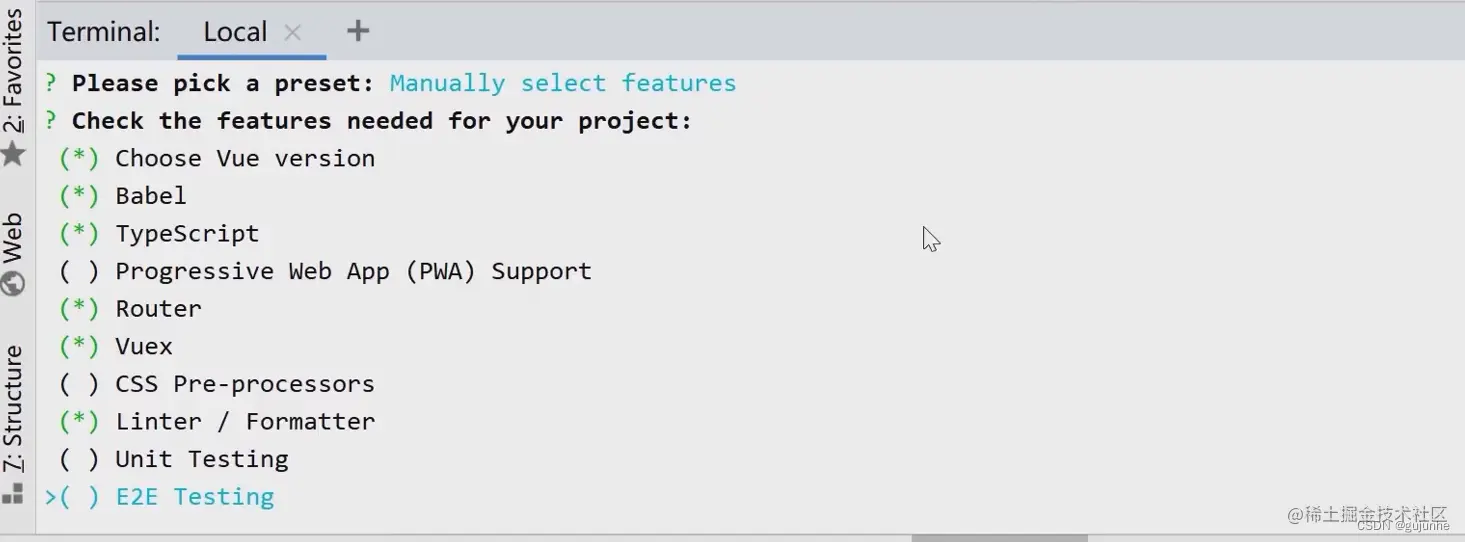Open the Favorites star icon in sidebar

pyautogui.click(x=13, y=154)
